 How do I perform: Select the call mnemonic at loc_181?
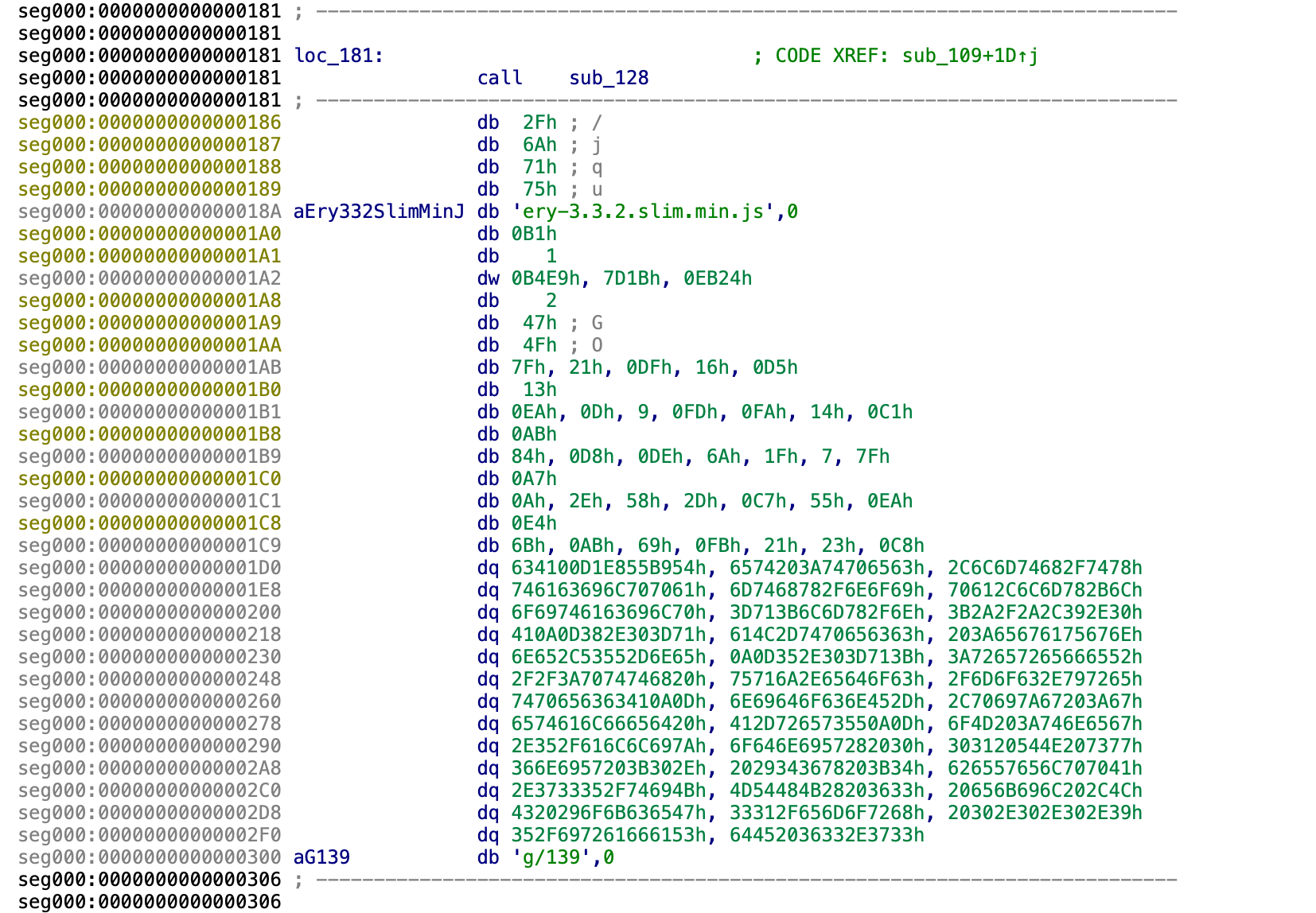point(500,78)
